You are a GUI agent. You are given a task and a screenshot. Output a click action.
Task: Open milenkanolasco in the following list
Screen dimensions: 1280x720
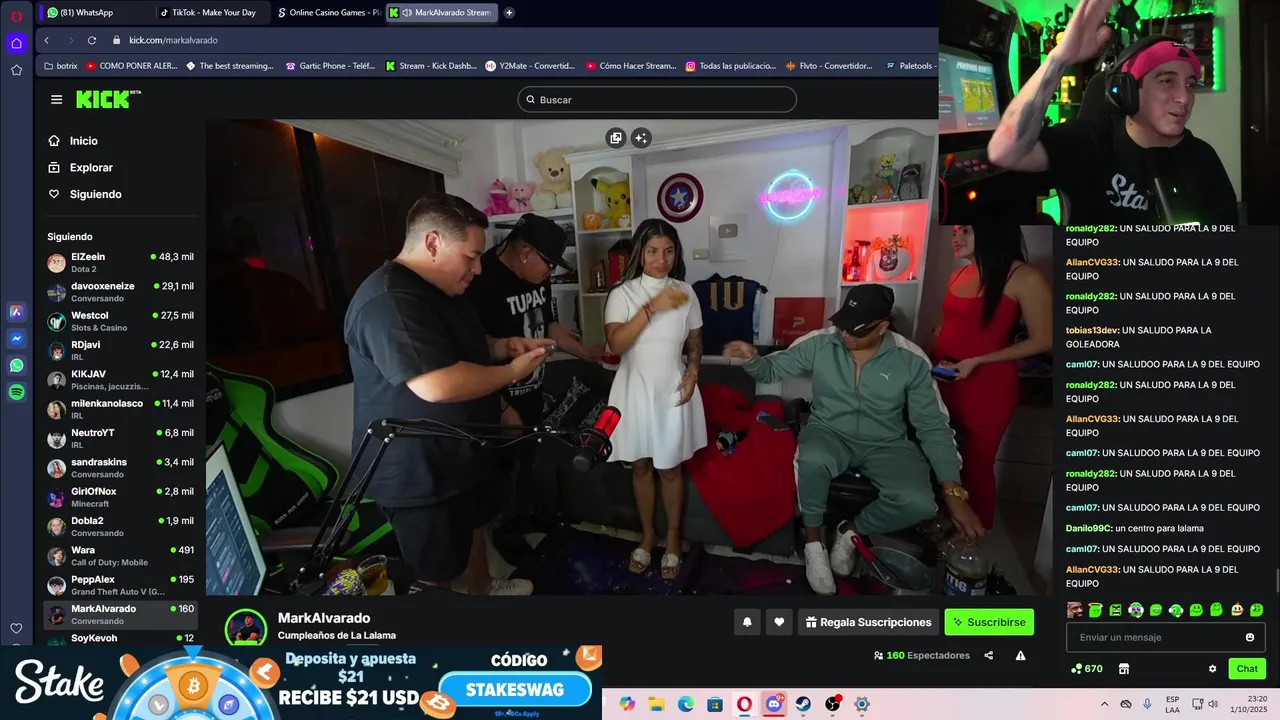point(120,409)
